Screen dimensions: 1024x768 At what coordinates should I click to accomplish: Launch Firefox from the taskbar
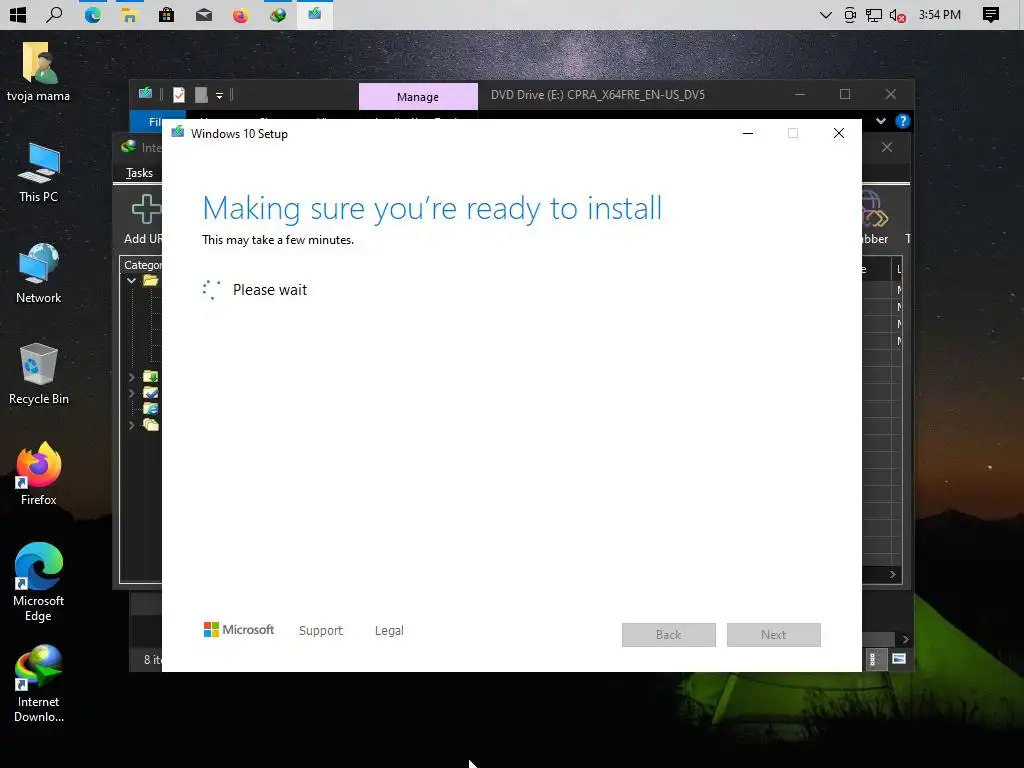coord(240,14)
